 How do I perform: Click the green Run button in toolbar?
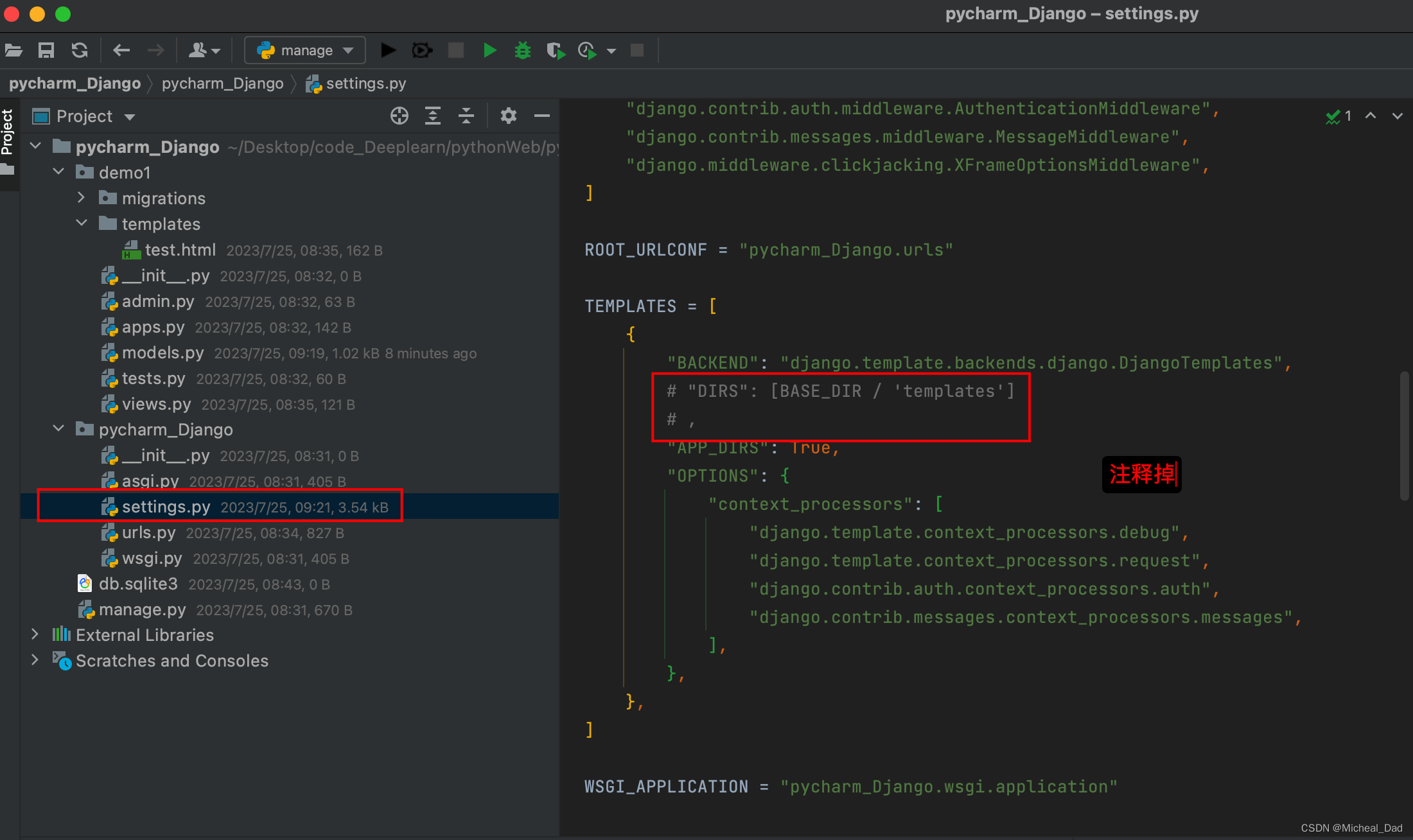489,50
